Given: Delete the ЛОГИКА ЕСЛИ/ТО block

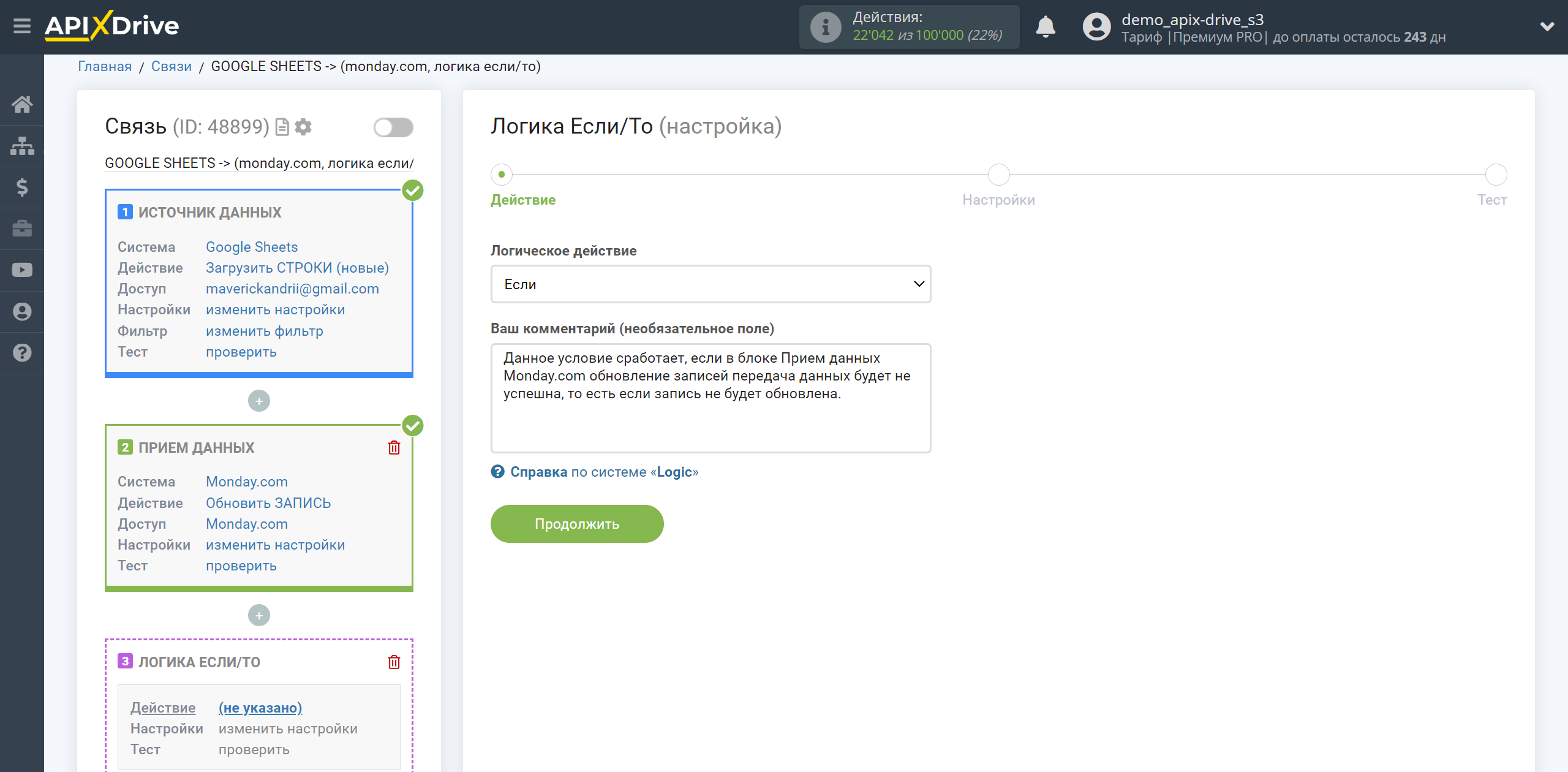Looking at the screenshot, I should (394, 662).
